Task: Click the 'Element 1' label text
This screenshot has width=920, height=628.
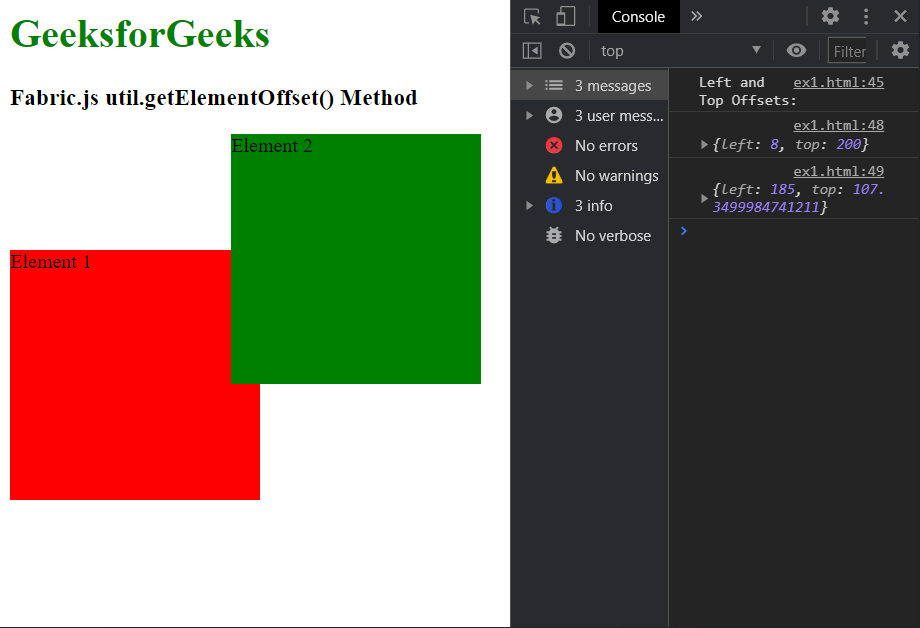Action: pos(50,262)
